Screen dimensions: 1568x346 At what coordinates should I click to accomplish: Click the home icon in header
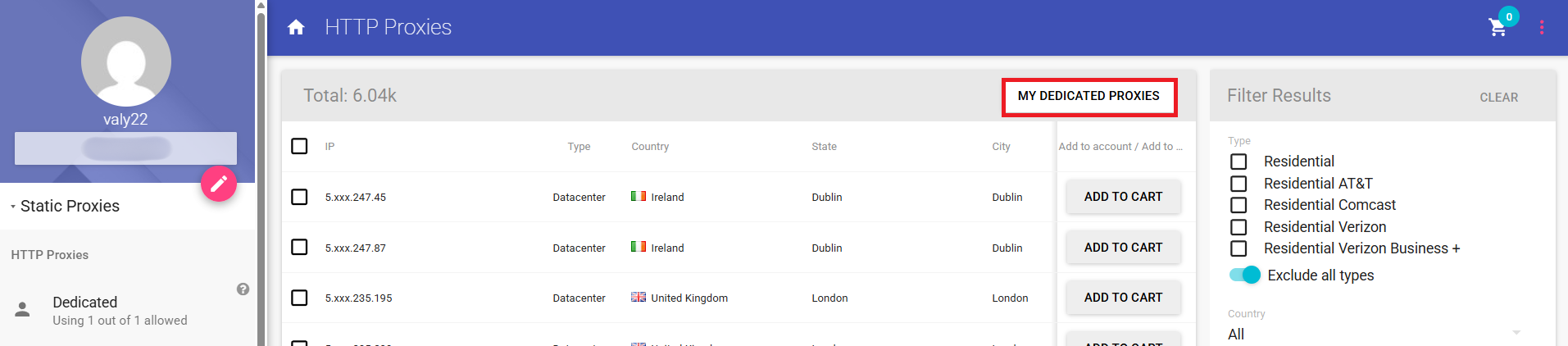(296, 27)
